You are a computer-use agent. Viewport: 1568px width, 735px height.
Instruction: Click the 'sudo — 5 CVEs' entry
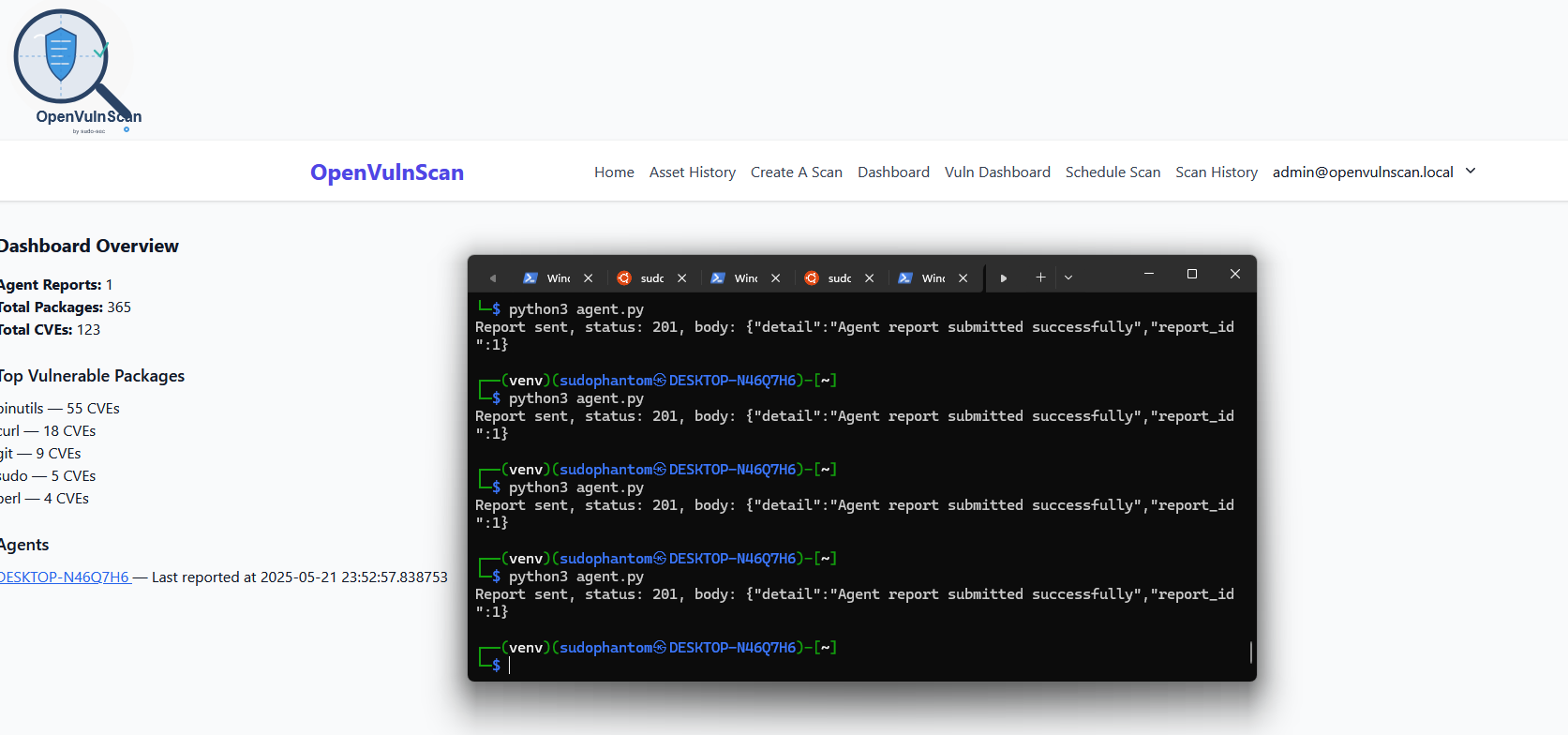coord(48,476)
